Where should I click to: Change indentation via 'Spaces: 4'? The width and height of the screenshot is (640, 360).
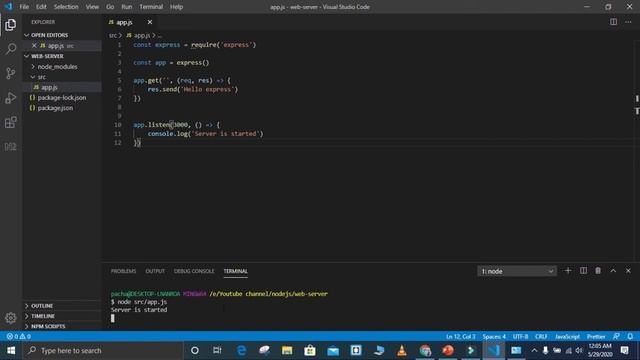tap(494, 336)
